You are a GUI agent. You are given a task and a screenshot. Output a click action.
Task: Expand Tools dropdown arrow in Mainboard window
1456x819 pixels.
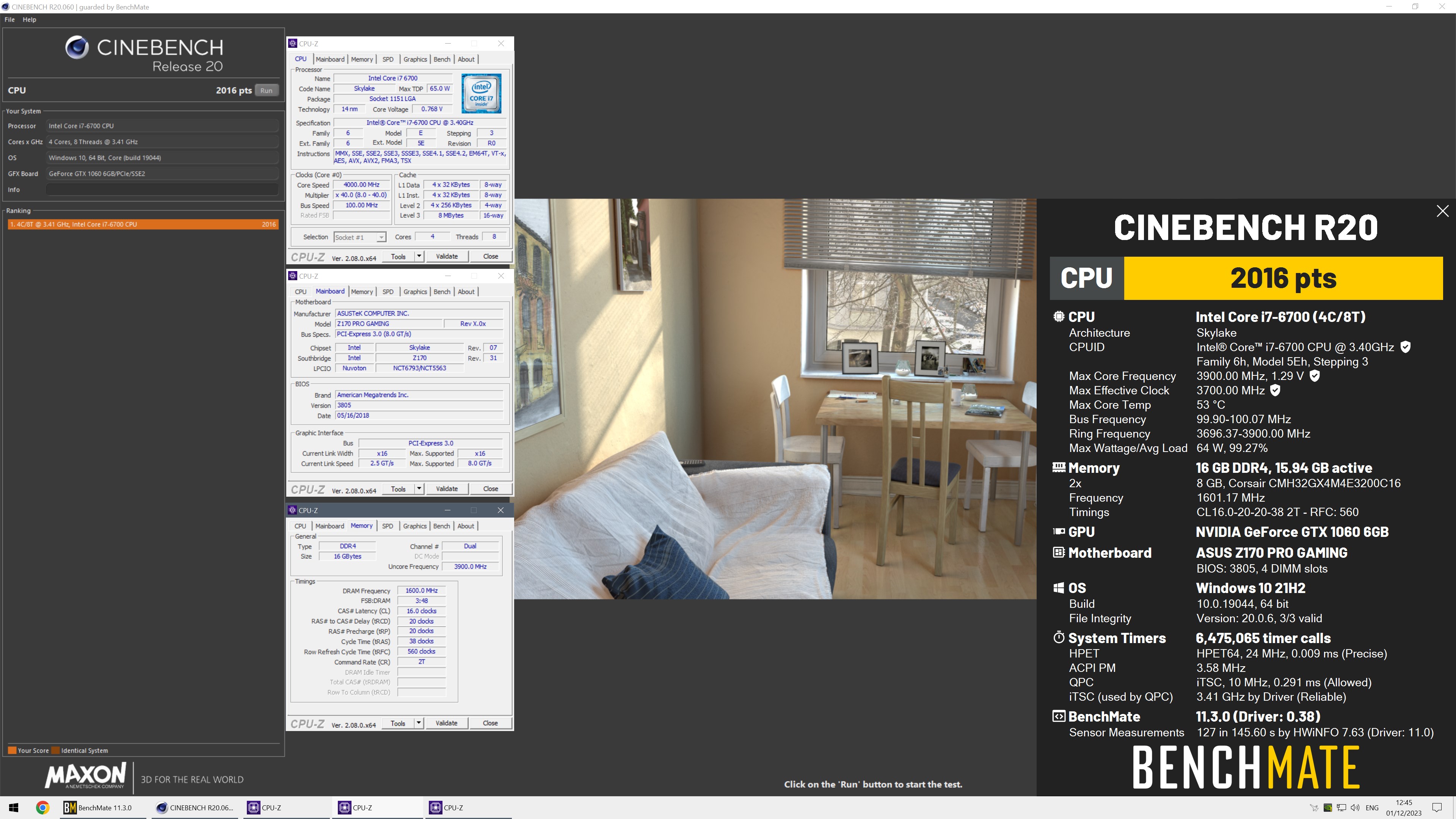click(419, 488)
